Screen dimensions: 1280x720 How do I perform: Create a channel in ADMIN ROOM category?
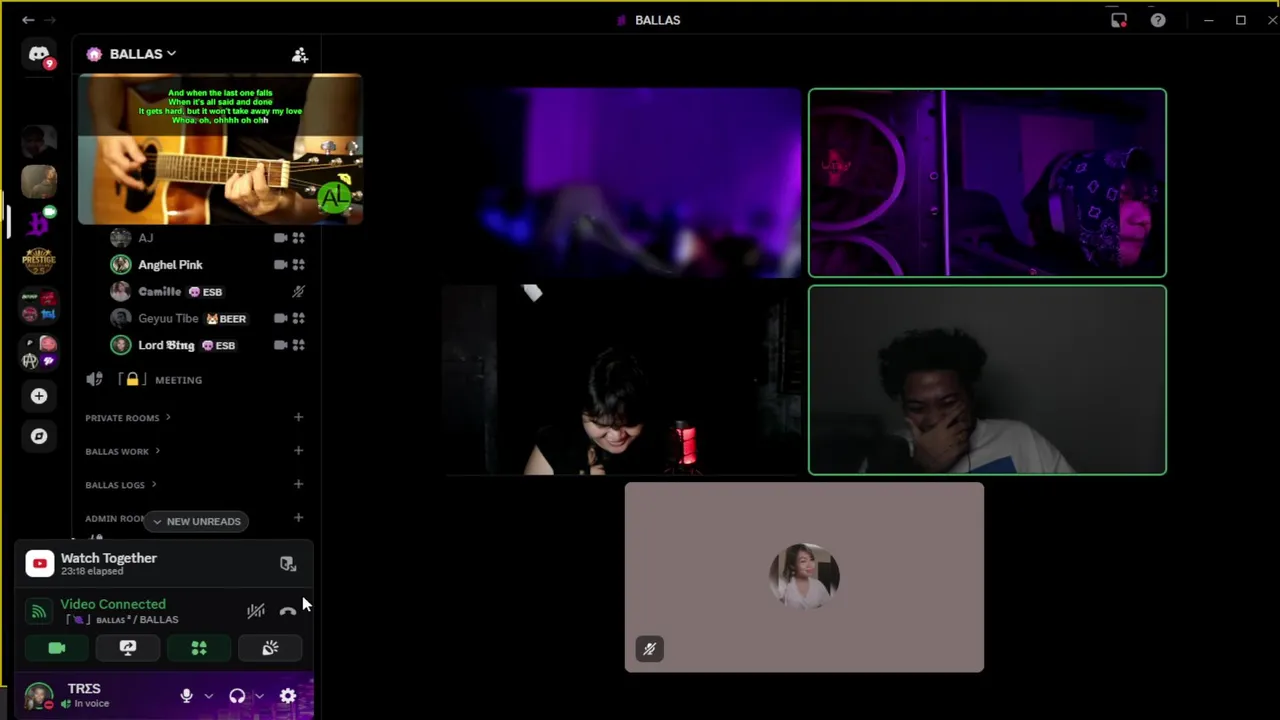point(298,518)
